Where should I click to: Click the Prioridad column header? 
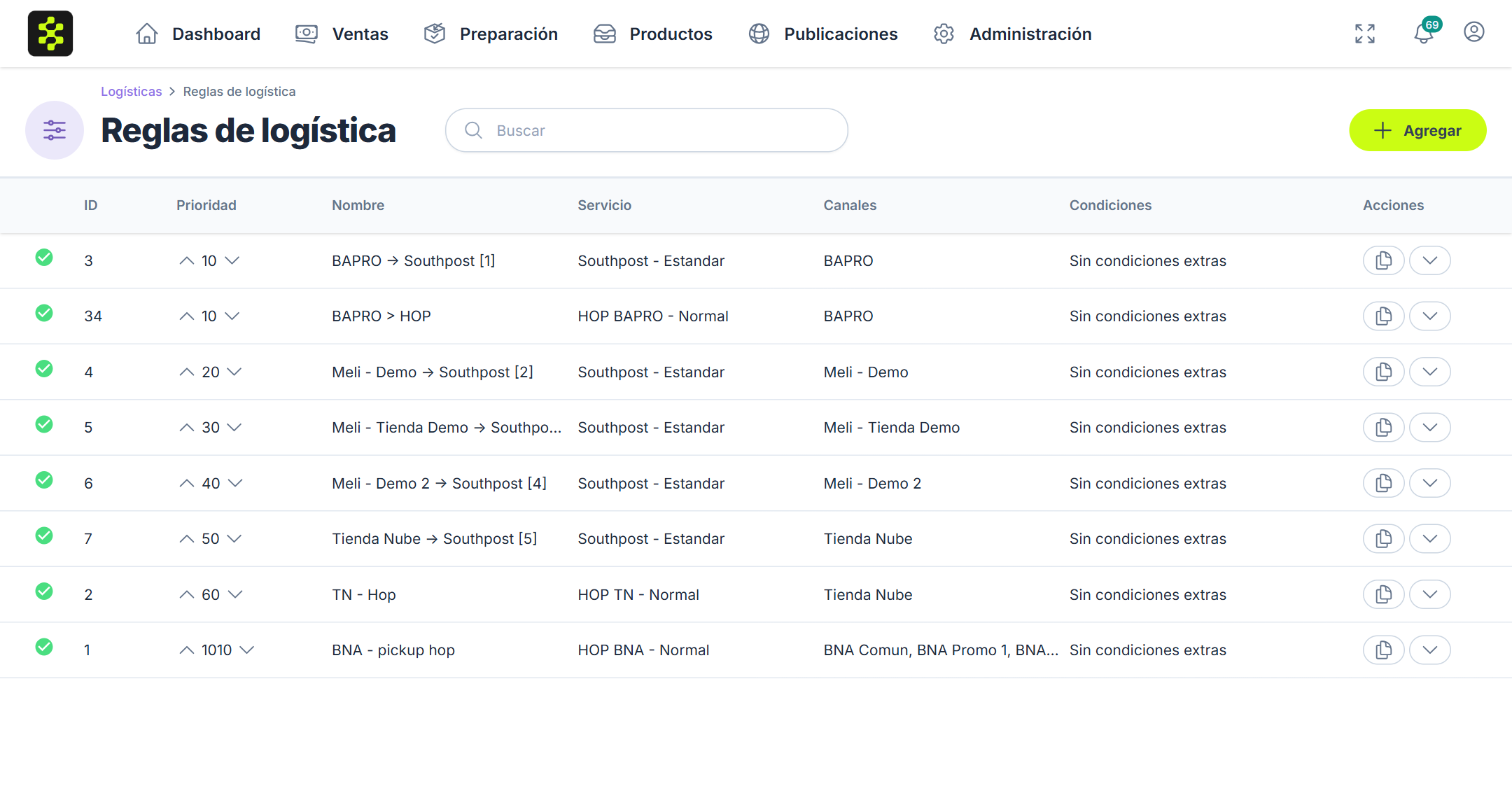pos(206,205)
